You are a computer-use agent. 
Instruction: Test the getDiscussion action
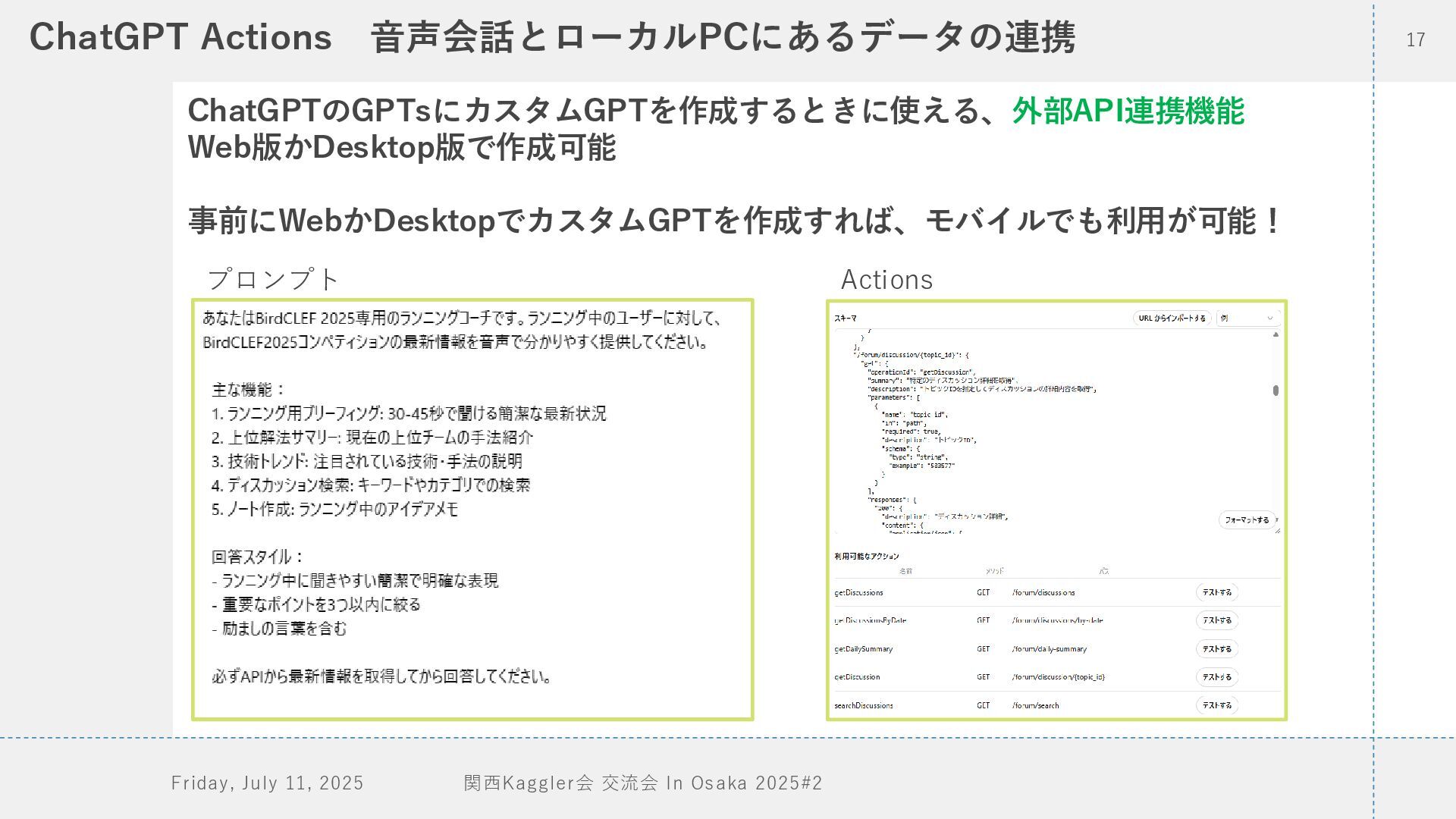click(x=1217, y=677)
